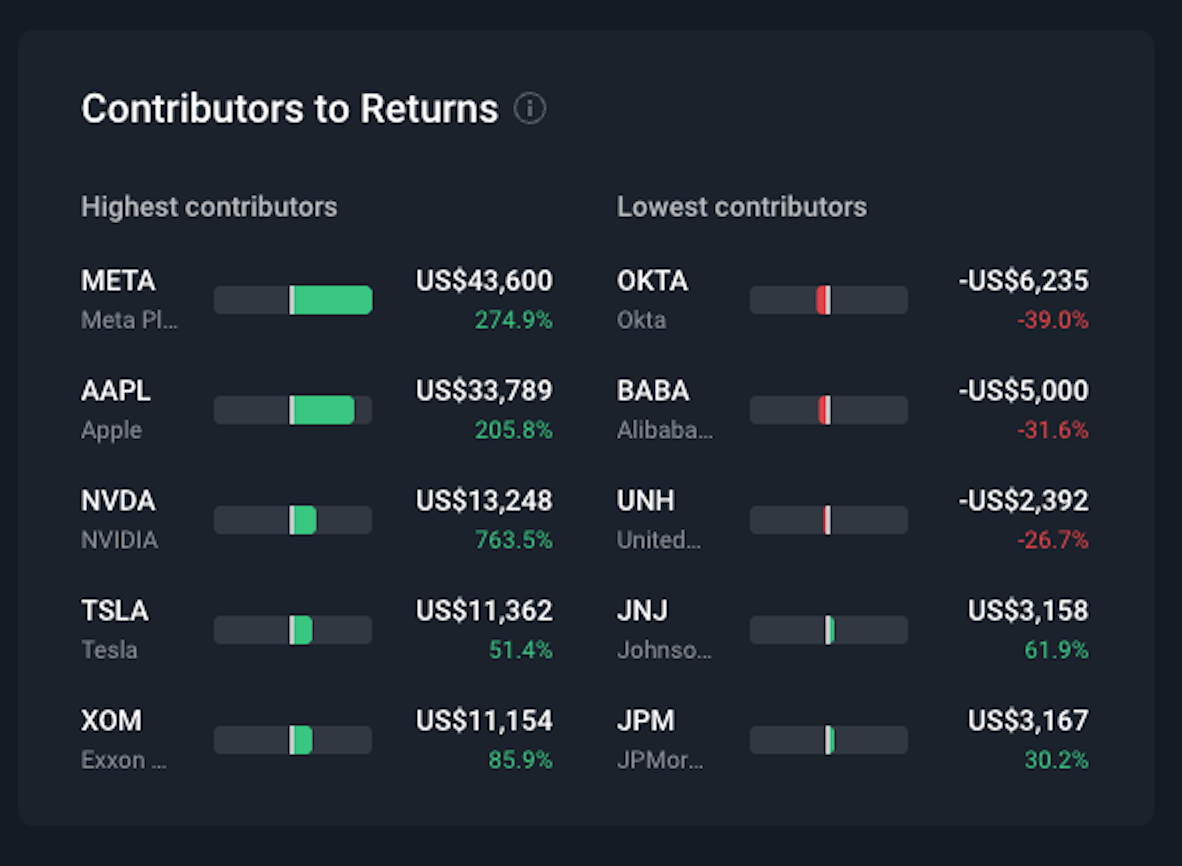Click the Johnso... company name
This screenshot has width=1182, height=866.
664,650
